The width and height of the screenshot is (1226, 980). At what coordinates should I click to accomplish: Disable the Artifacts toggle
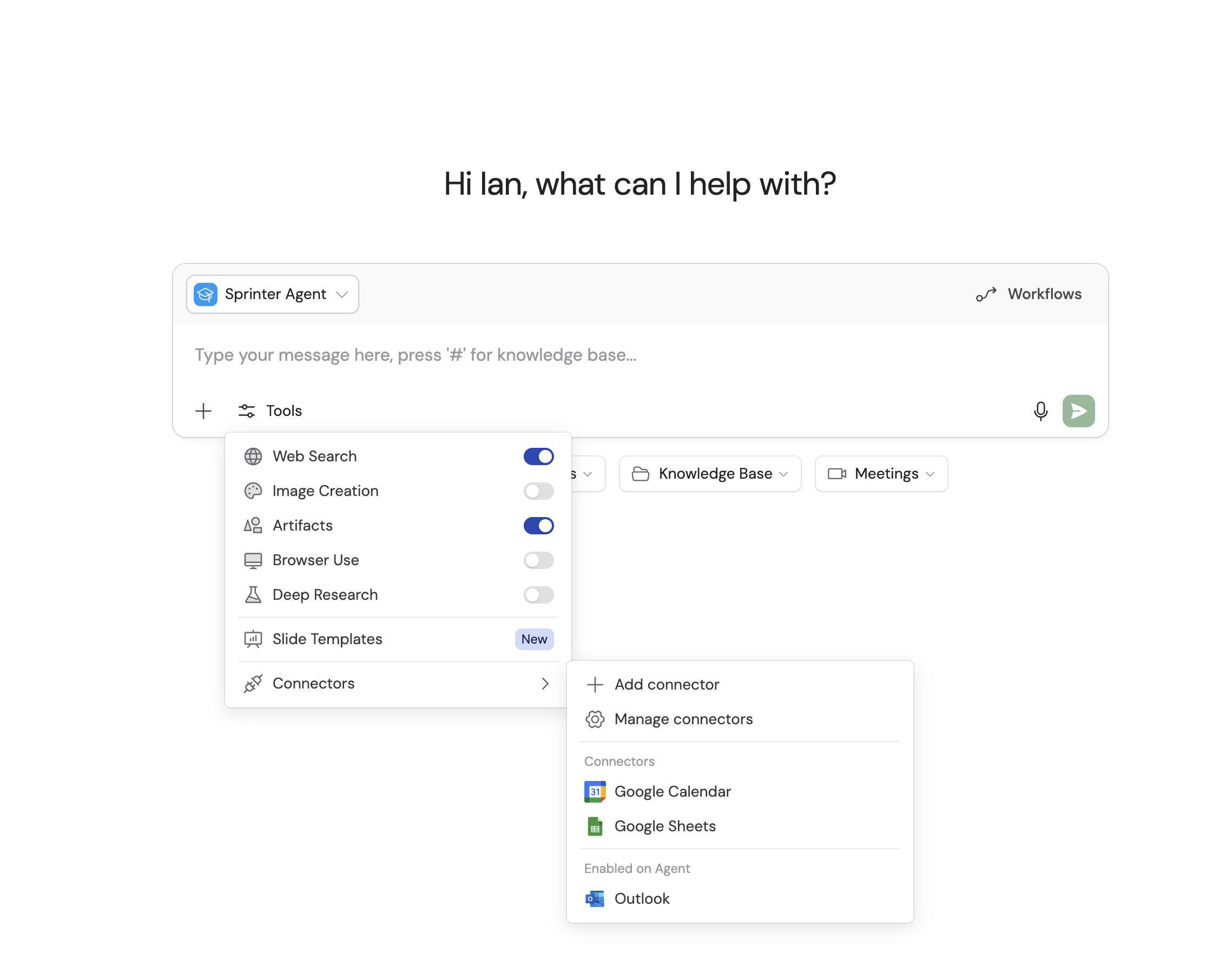(538, 525)
